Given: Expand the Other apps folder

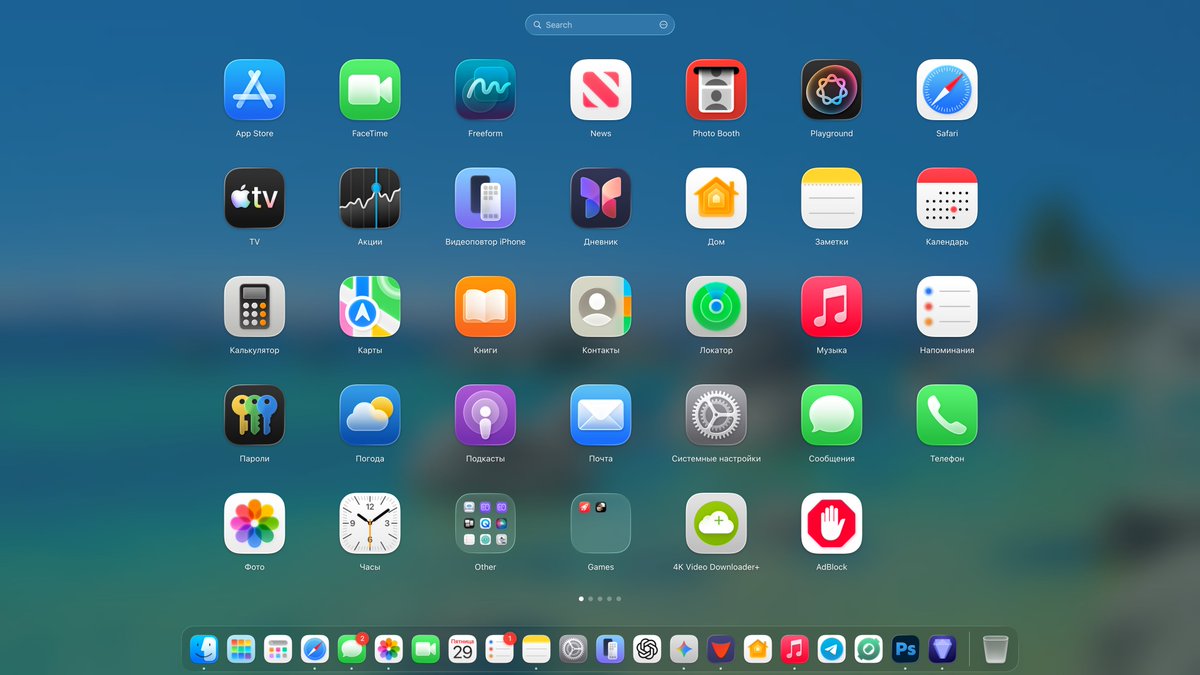Looking at the screenshot, I should tap(485, 523).
